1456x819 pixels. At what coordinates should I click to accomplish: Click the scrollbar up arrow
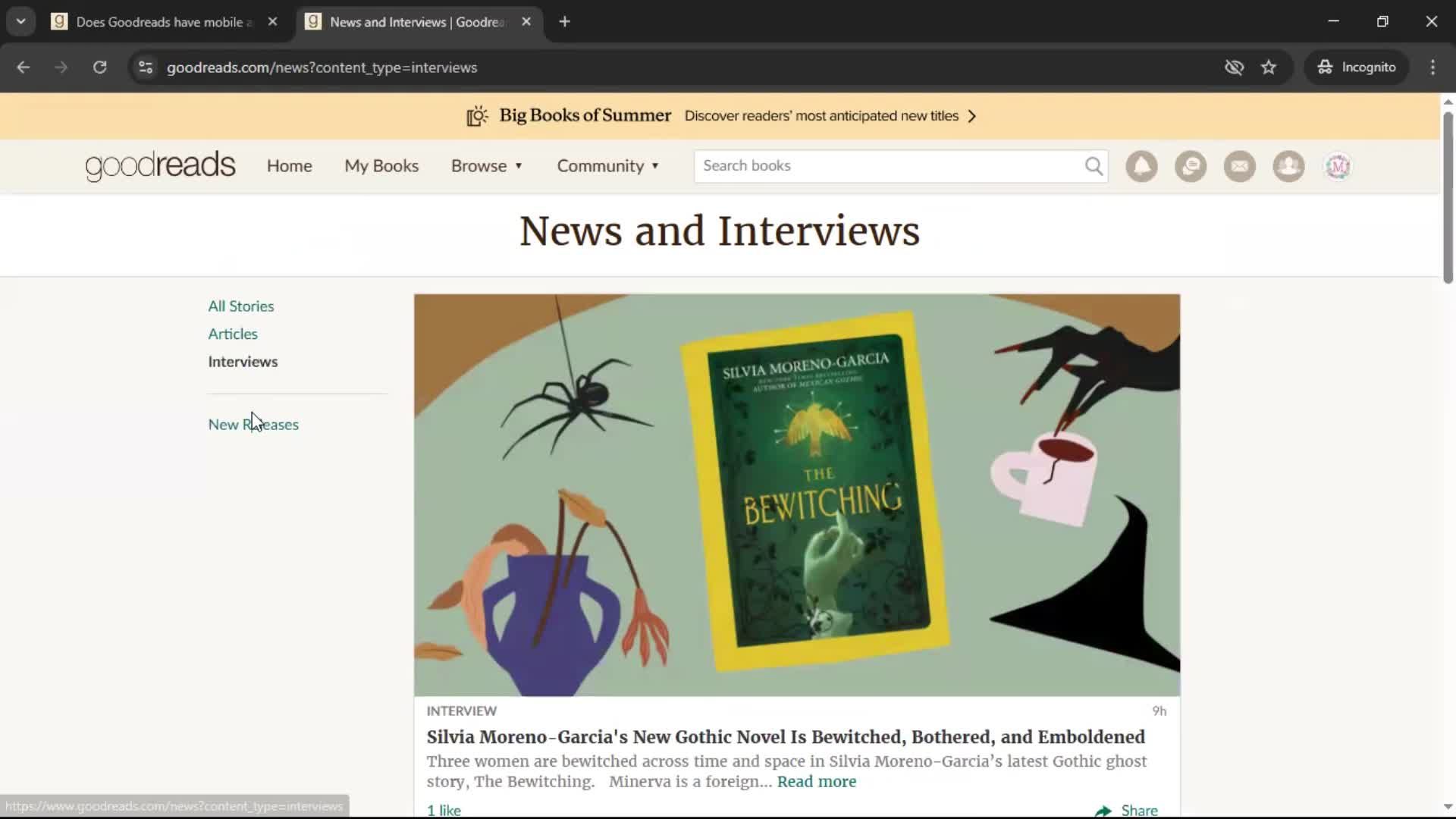(x=1448, y=102)
